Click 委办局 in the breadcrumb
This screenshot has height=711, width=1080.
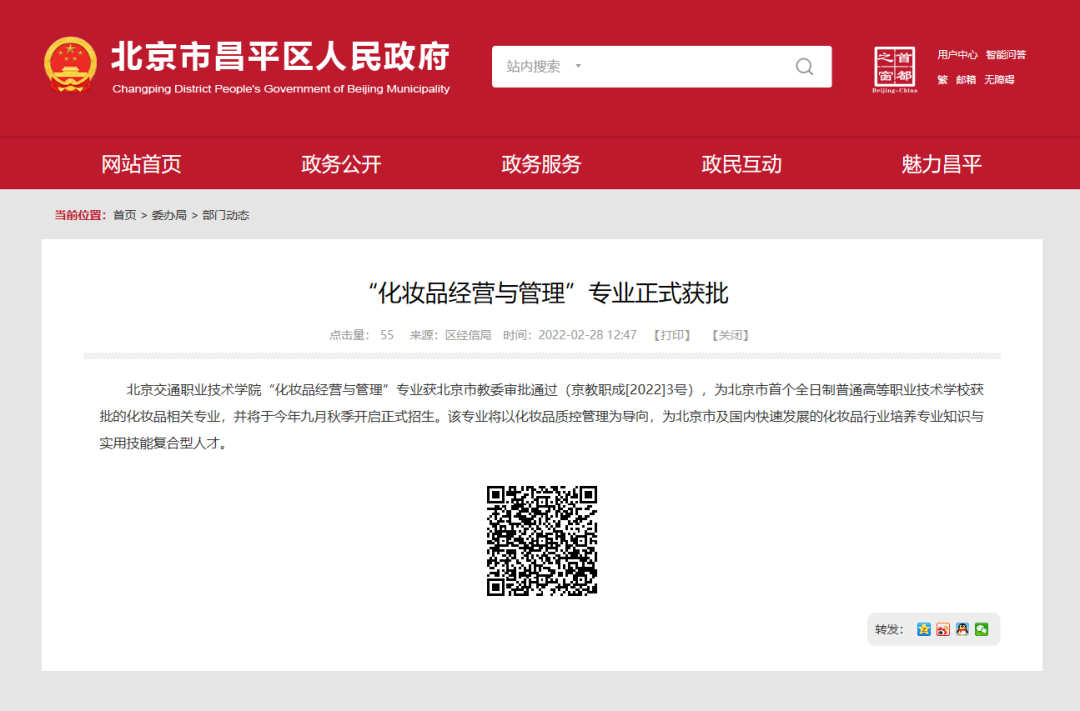click(169, 215)
